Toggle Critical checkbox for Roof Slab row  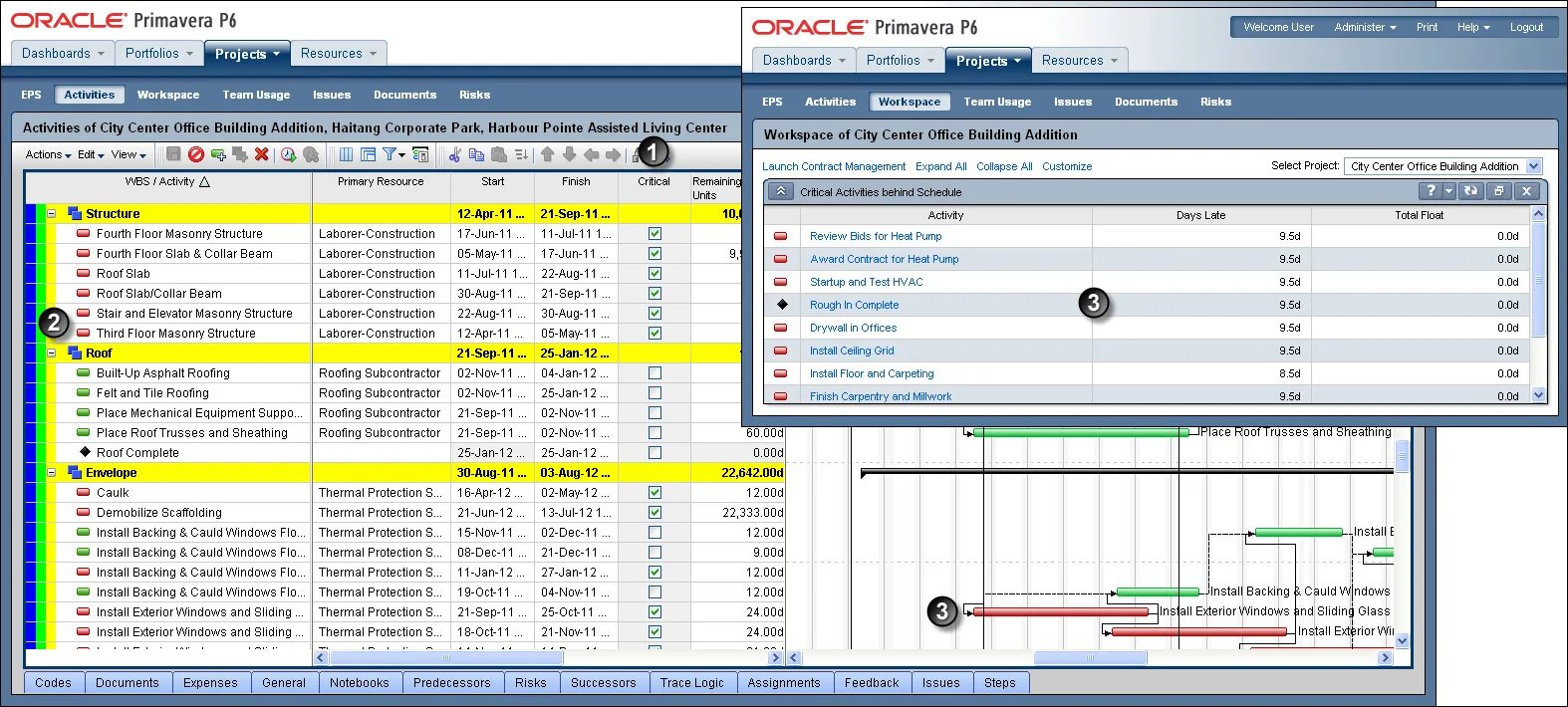pyautogui.click(x=654, y=273)
